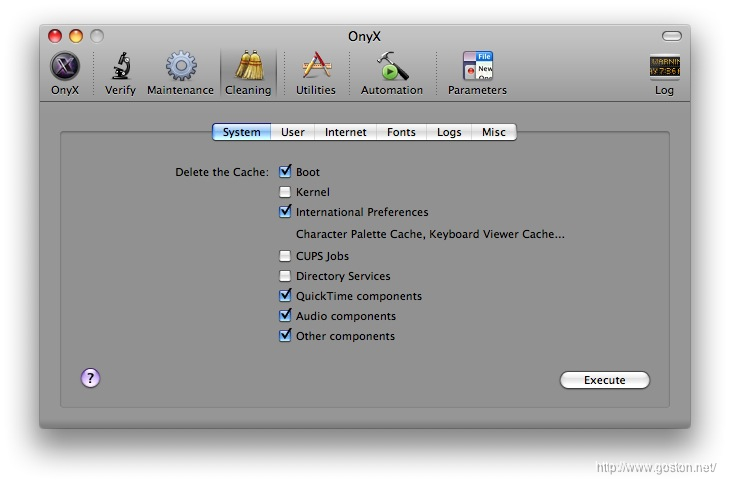Switch to the User tab
Viewport: 730px width, 483px height.
click(292, 132)
